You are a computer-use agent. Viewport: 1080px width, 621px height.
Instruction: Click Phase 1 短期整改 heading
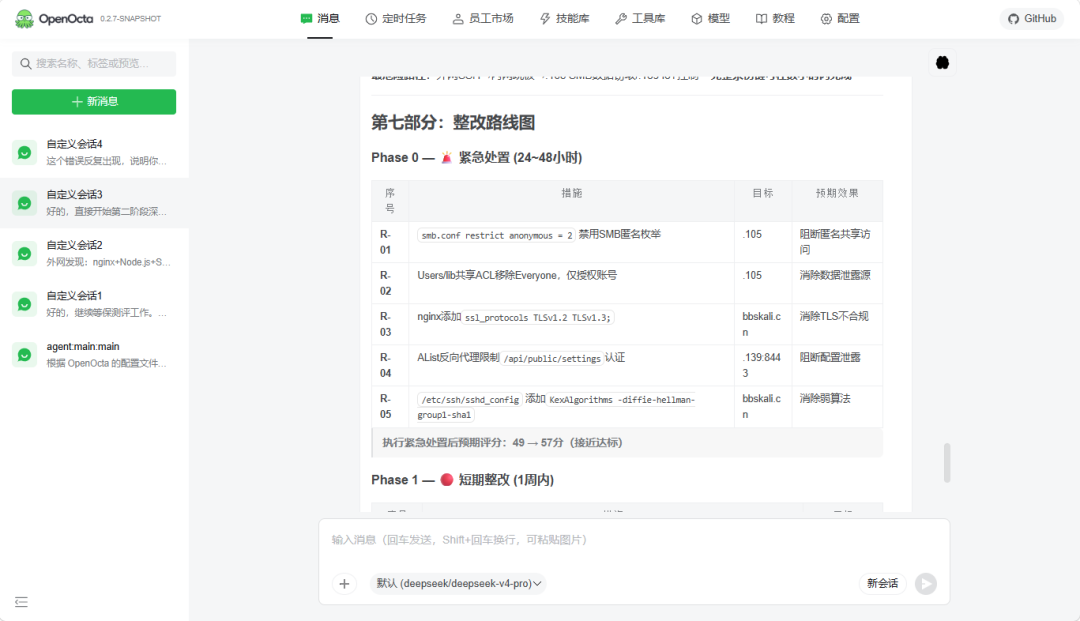[462, 480]
